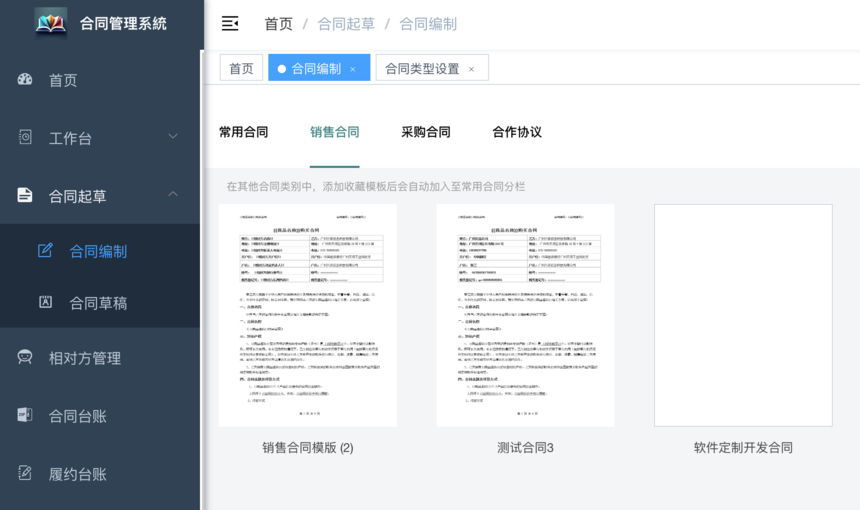Click the 合同台账 ledger icon

click(25, 415)
